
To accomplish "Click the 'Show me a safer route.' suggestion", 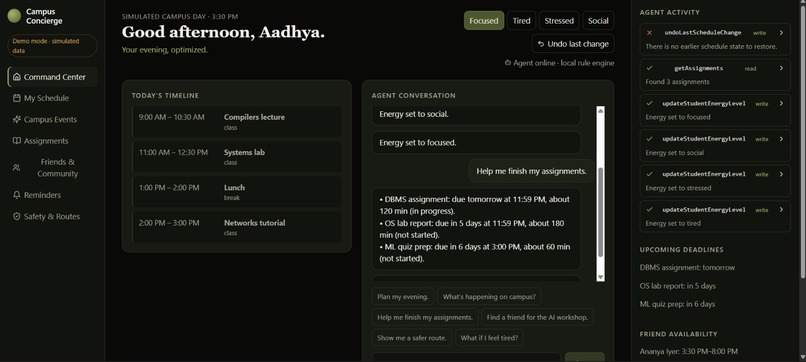I will pos(412,338).
